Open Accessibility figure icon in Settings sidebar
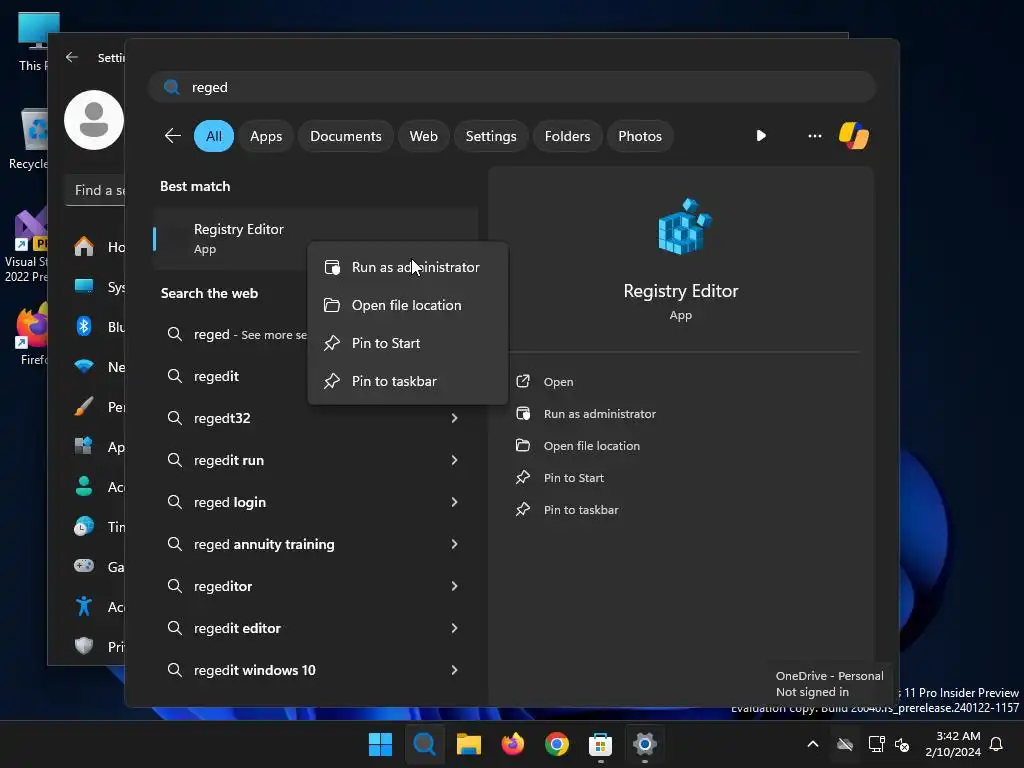The image size is (1024, 768). [84, 606]
